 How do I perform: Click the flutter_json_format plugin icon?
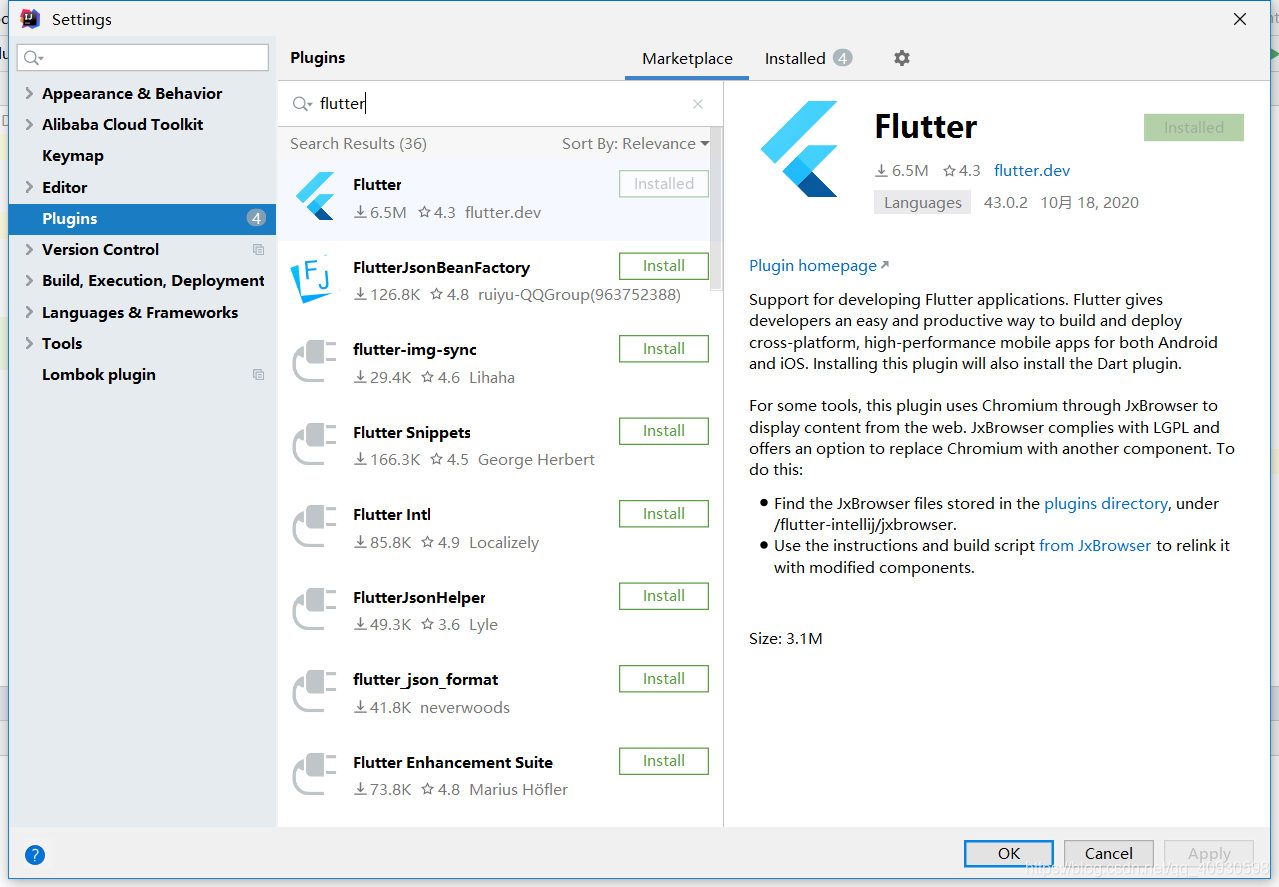(315, 692)
